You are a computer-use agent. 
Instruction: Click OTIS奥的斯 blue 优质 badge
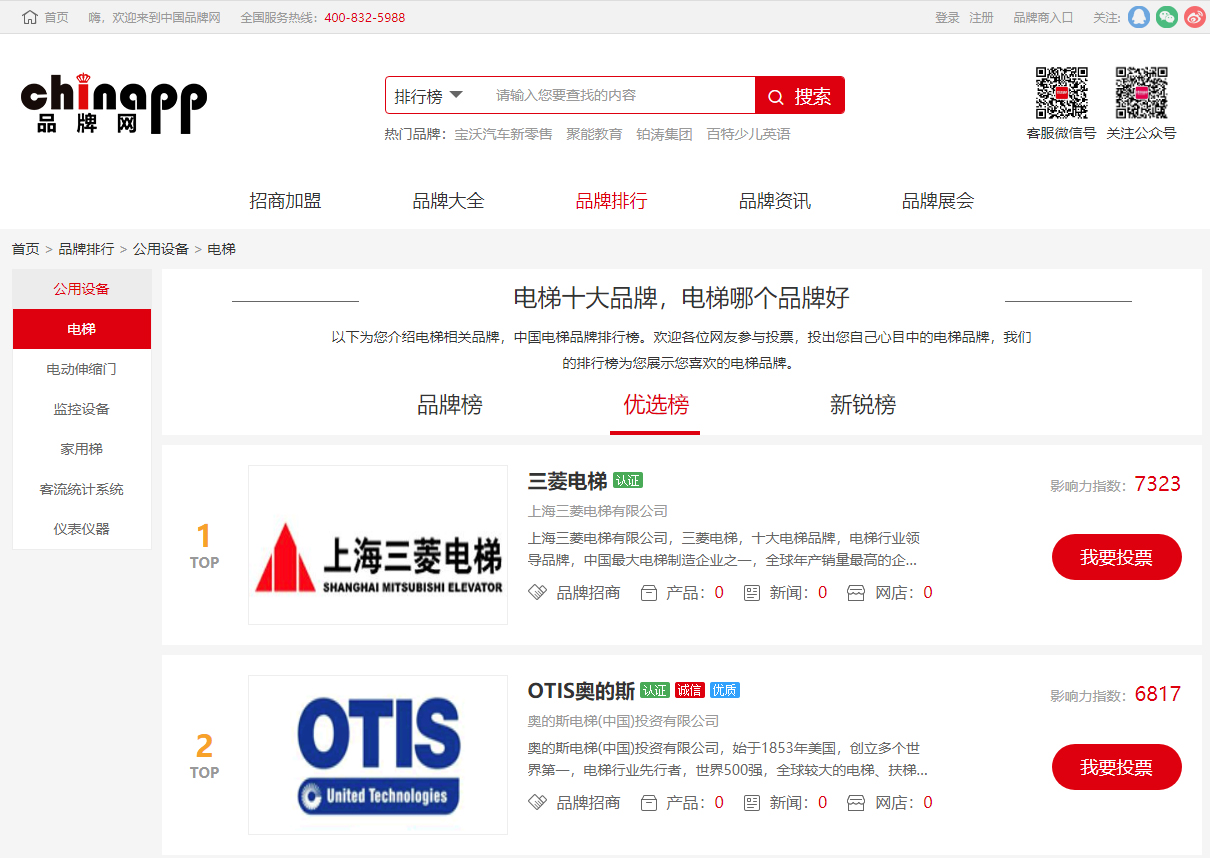click(725, 691)
